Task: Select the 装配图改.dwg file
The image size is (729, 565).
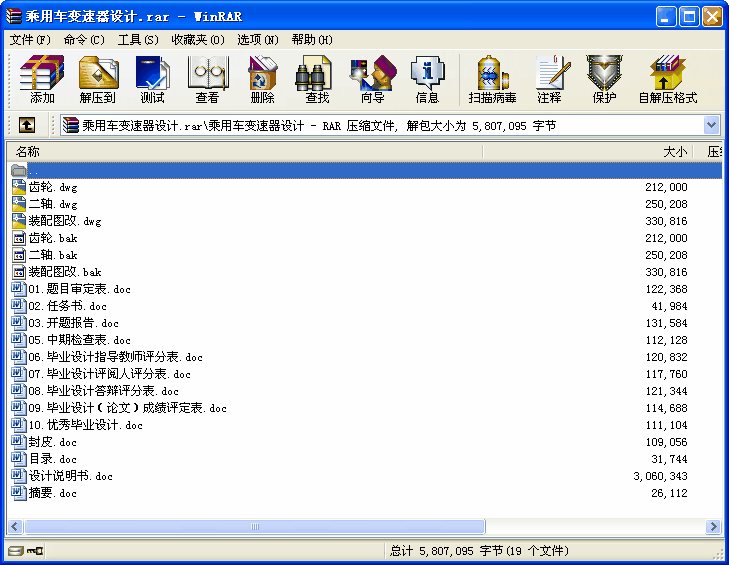Action: (x=64, y=221)
